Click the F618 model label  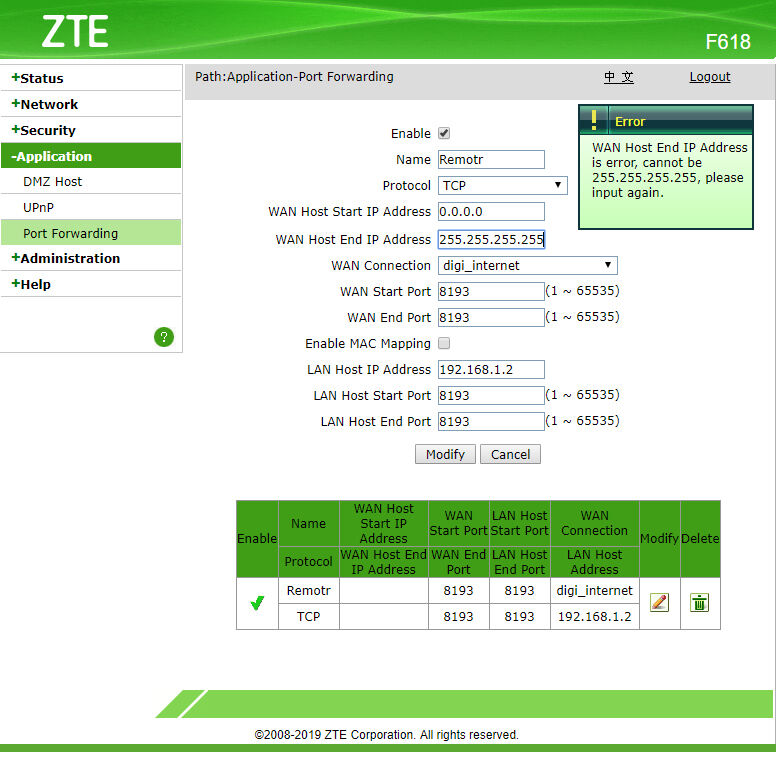point(728,42)
